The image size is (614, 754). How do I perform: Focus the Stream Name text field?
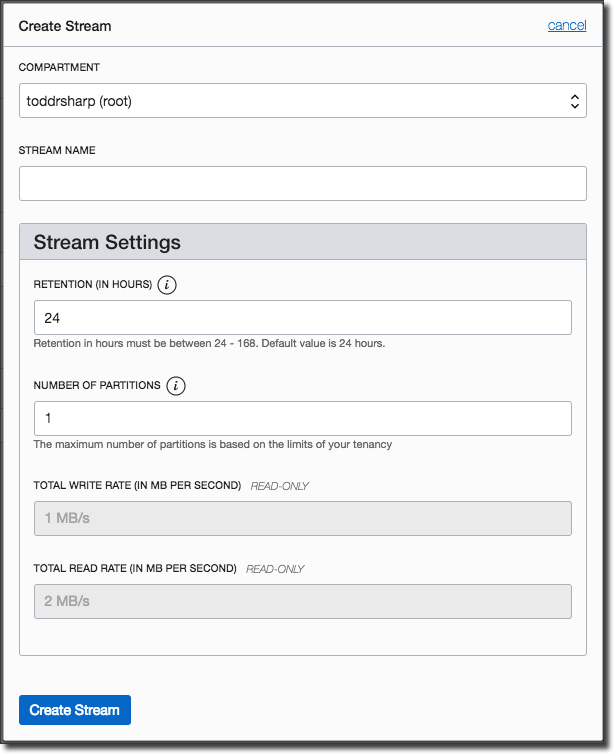[302, 183]
